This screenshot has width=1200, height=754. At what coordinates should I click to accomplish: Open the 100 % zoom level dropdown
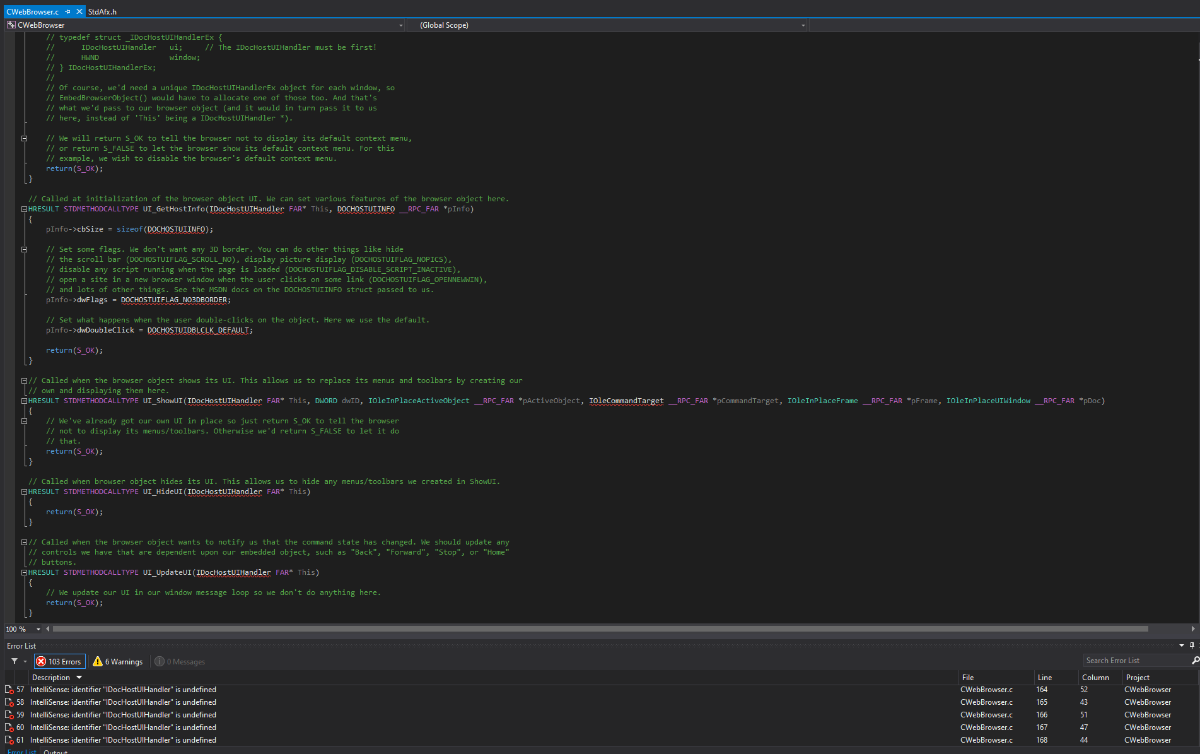pos(40,629)
